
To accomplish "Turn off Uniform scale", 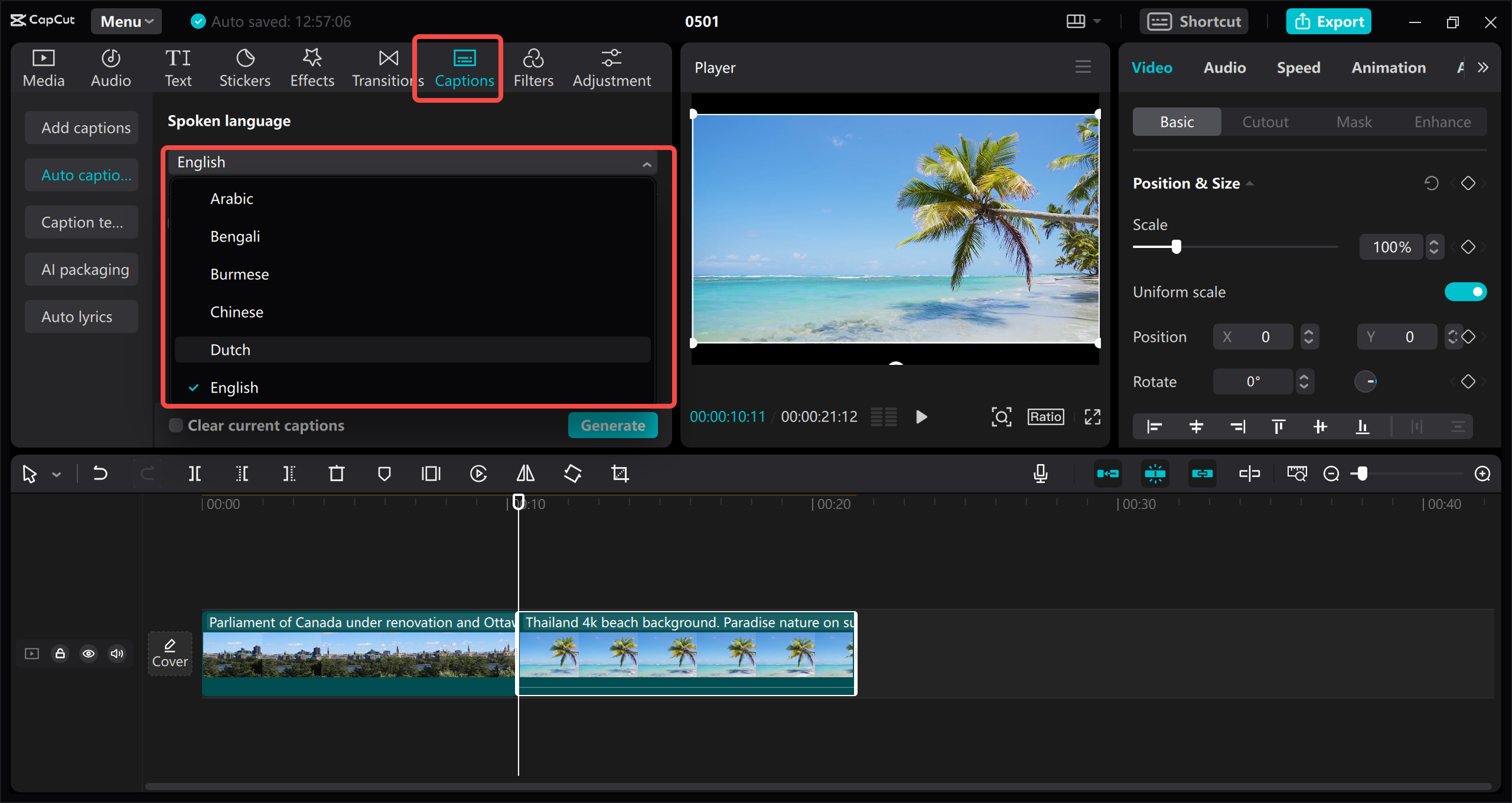I will pyautogui.click(x=1467, y=291).
